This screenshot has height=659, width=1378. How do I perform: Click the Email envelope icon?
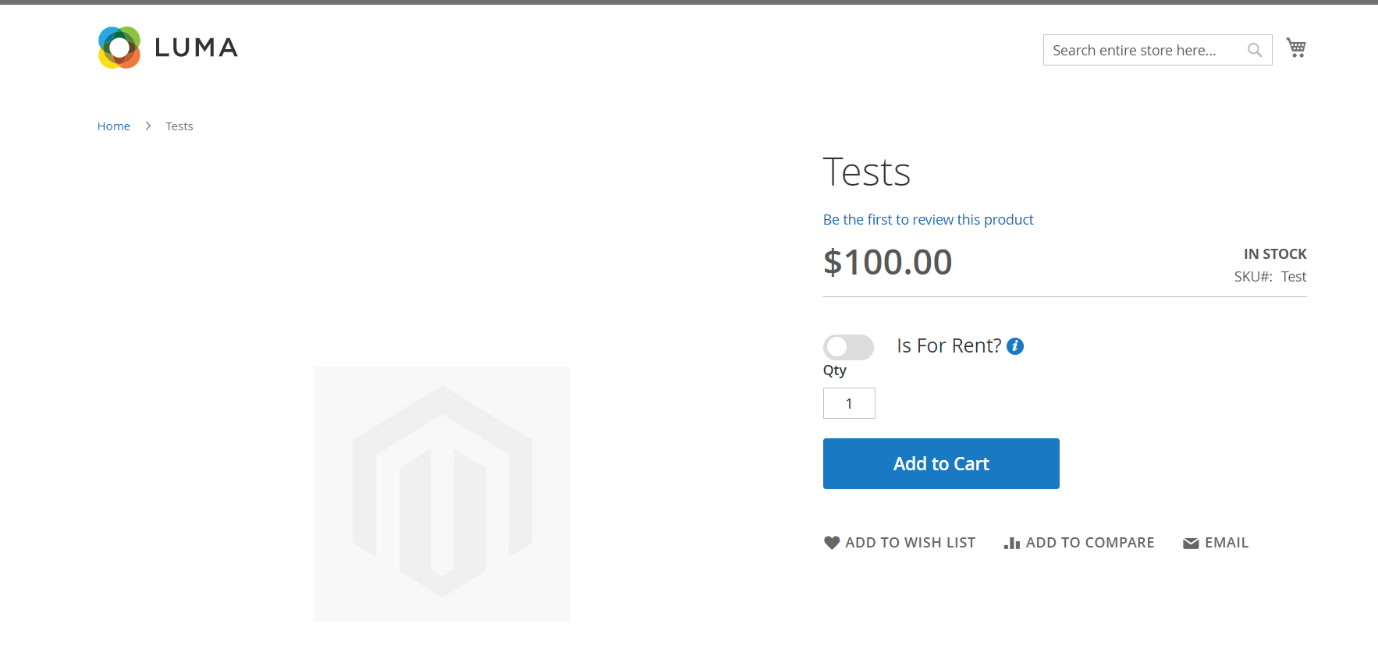coord(1191,543)
